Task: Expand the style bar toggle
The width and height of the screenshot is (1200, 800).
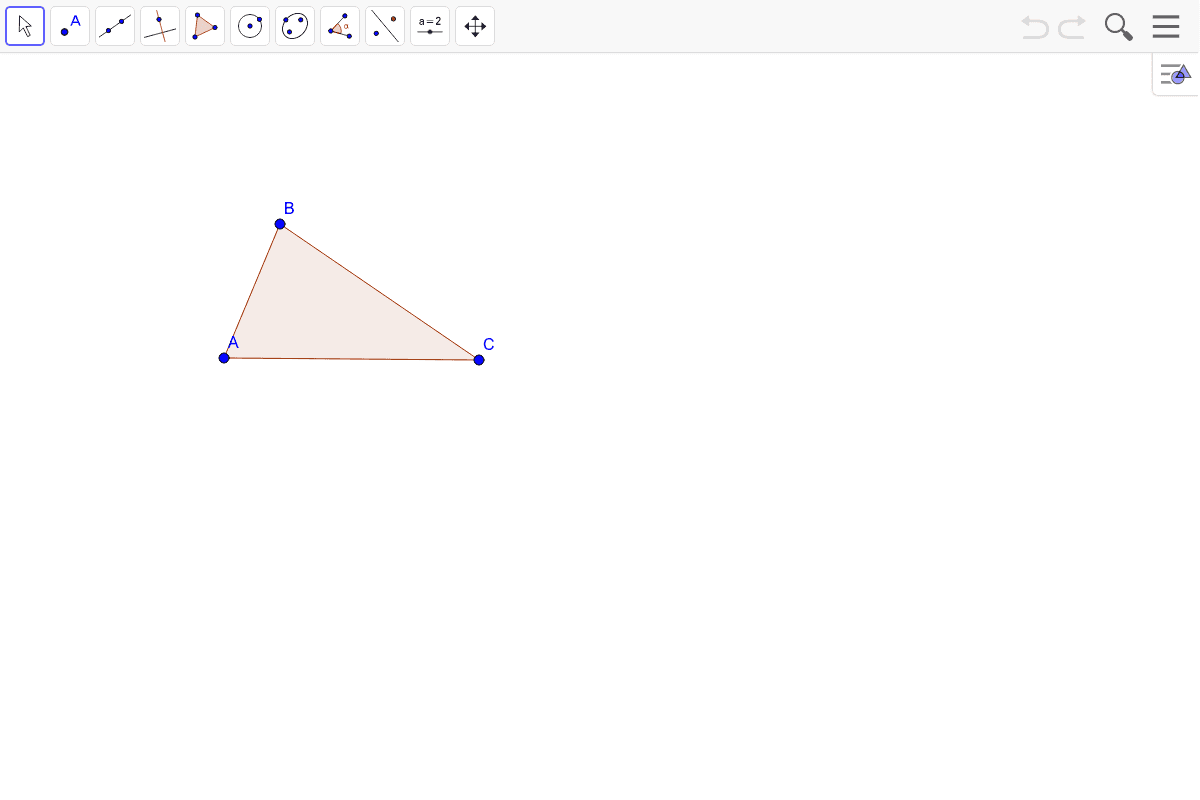Action: (x=1175, y=74)
